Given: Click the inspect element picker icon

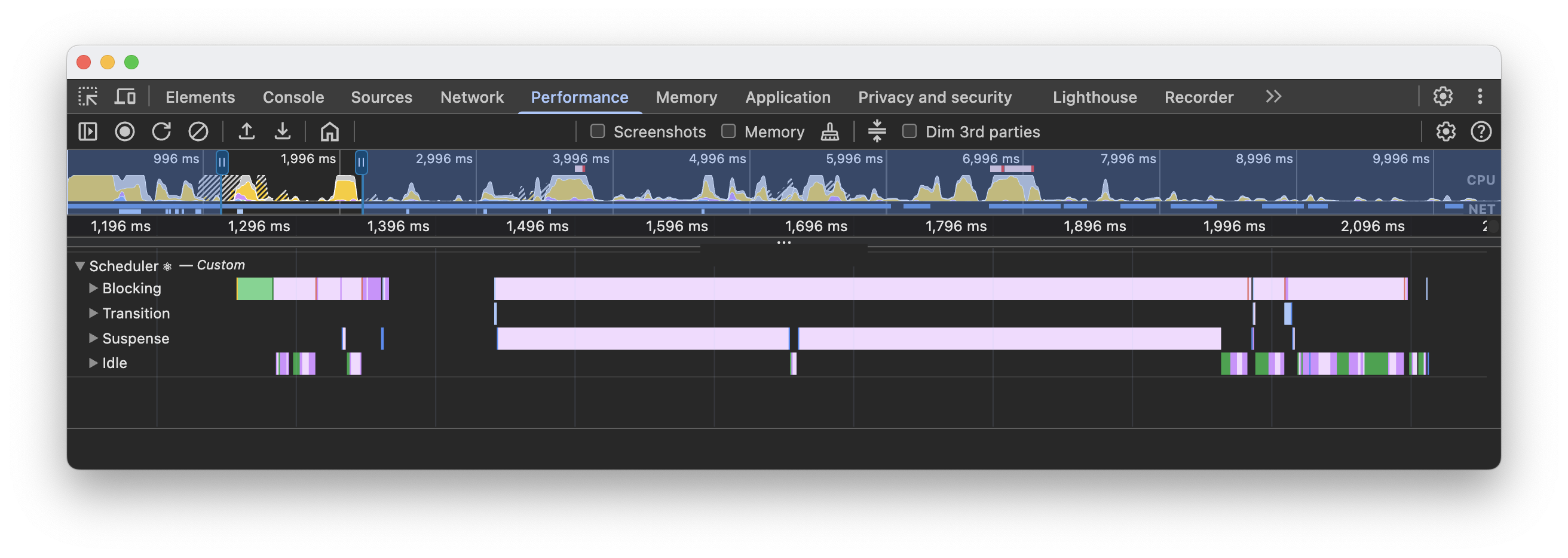Looking at the screenshot, I should click(88, 97).
